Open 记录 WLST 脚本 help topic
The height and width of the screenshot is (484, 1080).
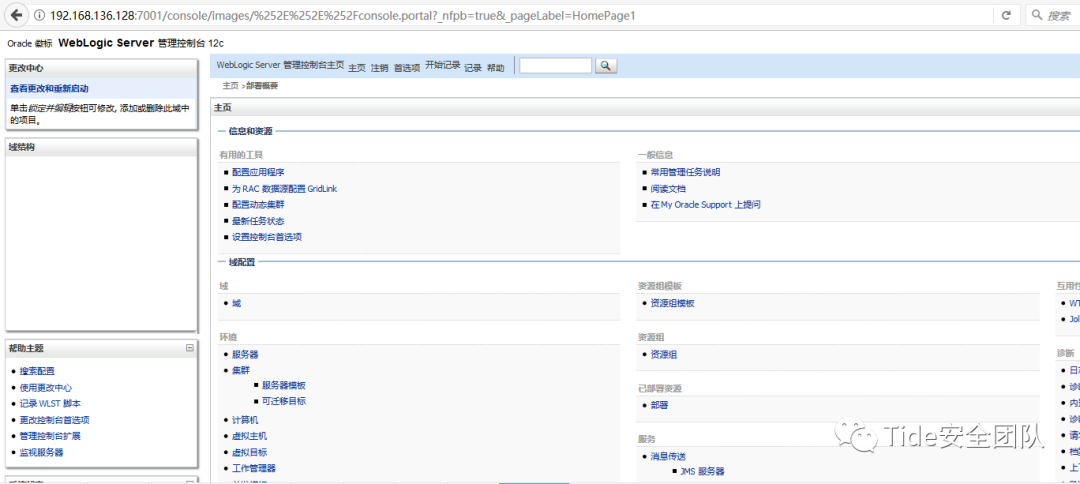[x=50, y=403]
